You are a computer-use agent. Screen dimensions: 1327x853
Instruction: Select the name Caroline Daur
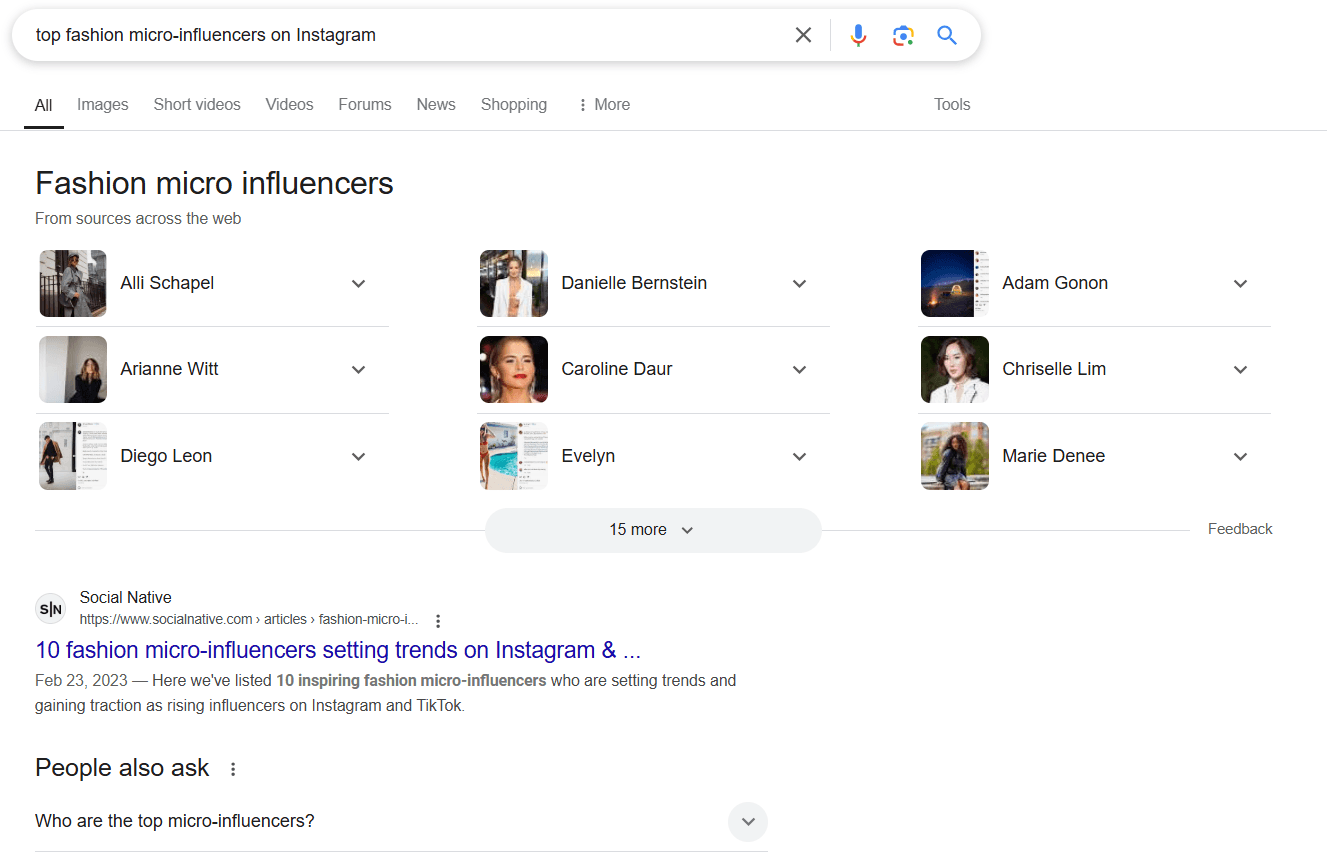point(617,369)
